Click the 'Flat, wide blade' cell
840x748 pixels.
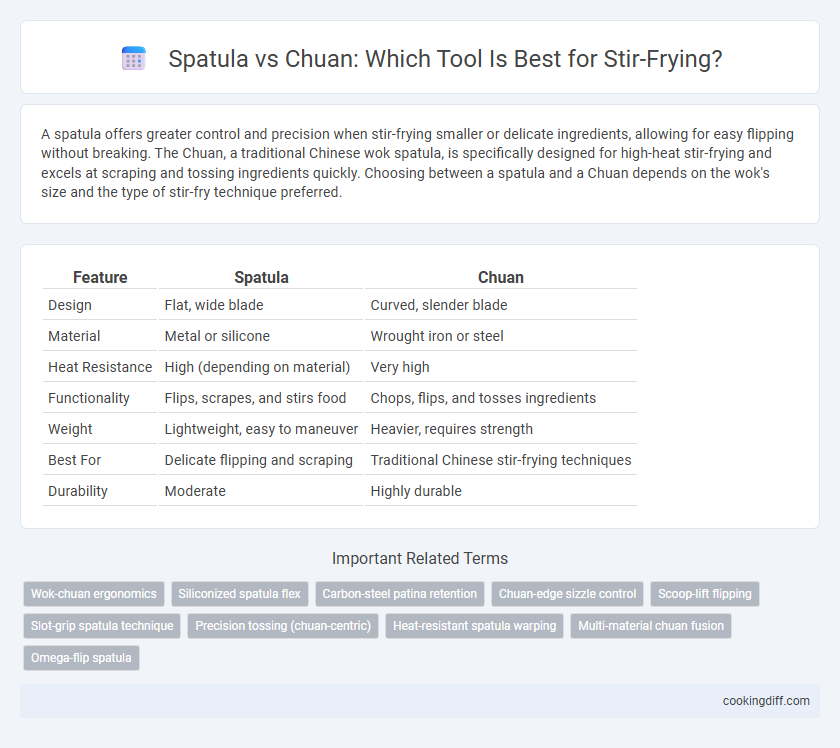(x=261, y=305)
